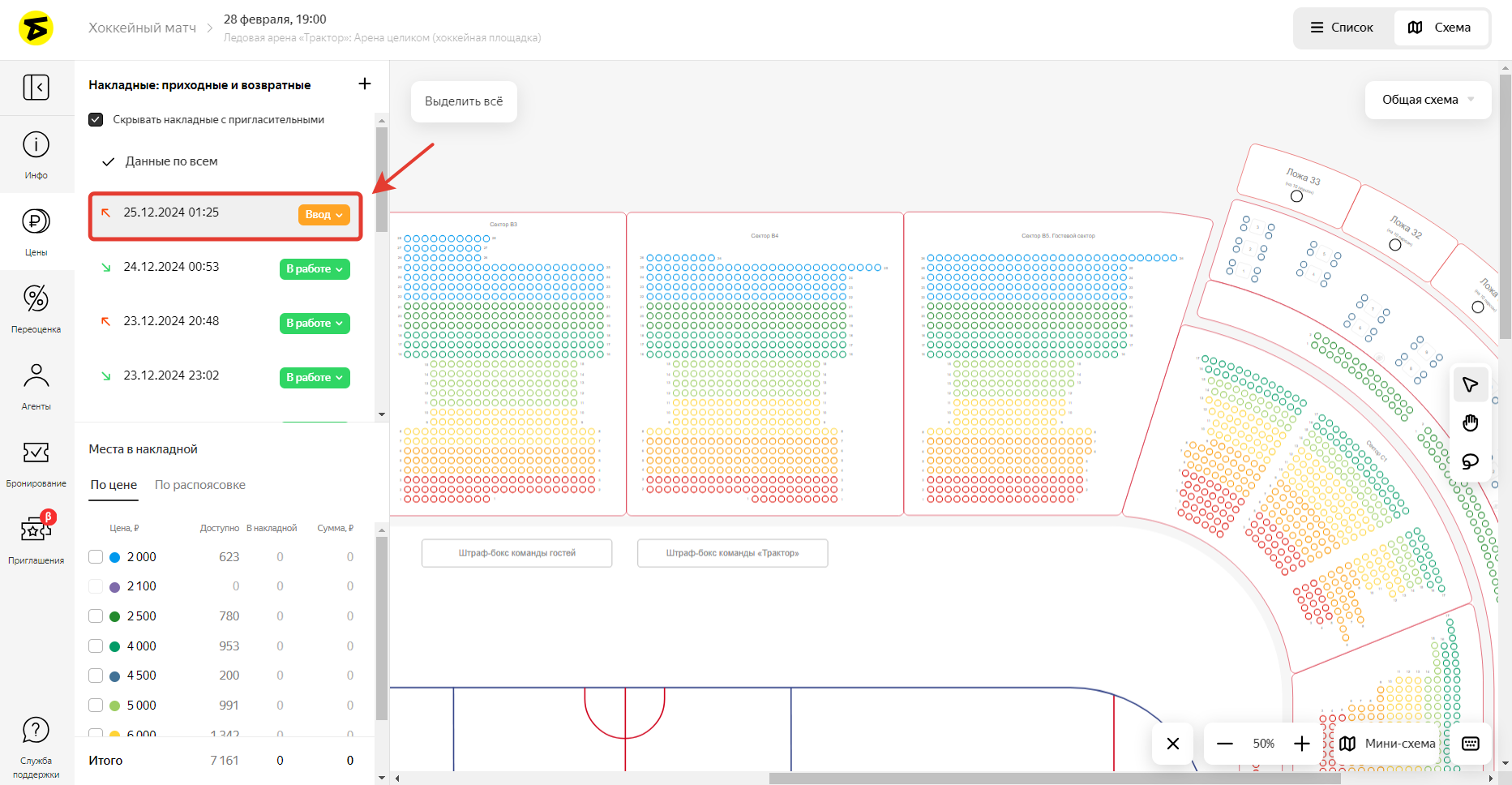
Task: Collapse the left sidebar panel
Action: tap(36, 87)
